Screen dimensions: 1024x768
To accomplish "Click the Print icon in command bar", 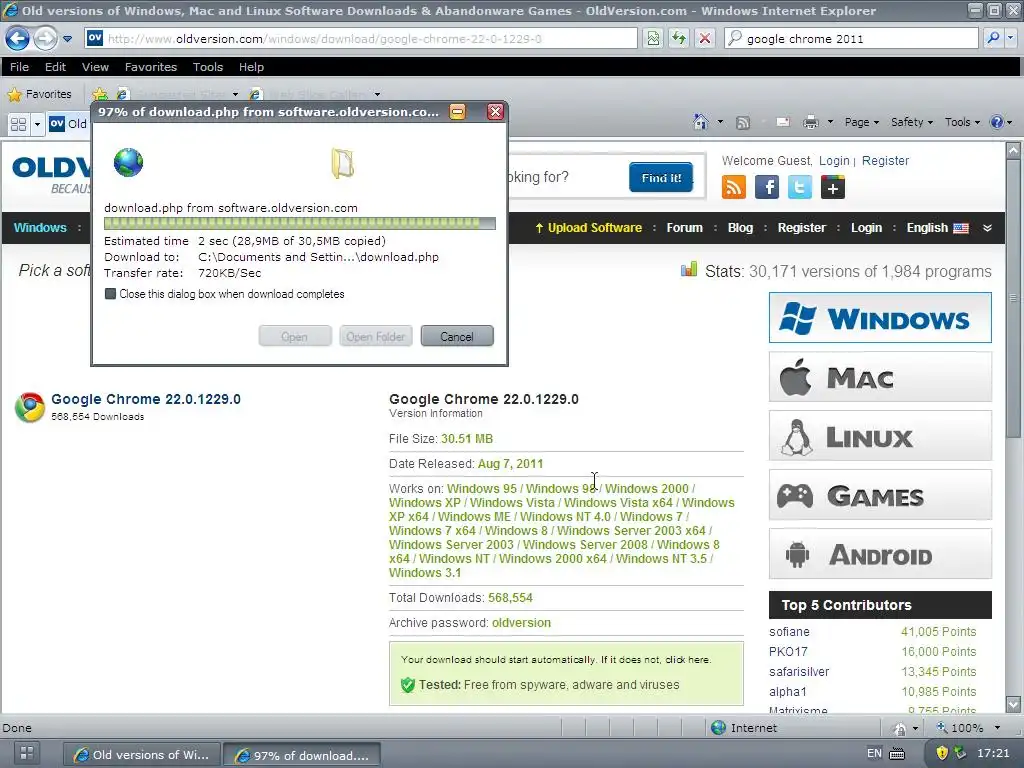I will pos(810,122).
